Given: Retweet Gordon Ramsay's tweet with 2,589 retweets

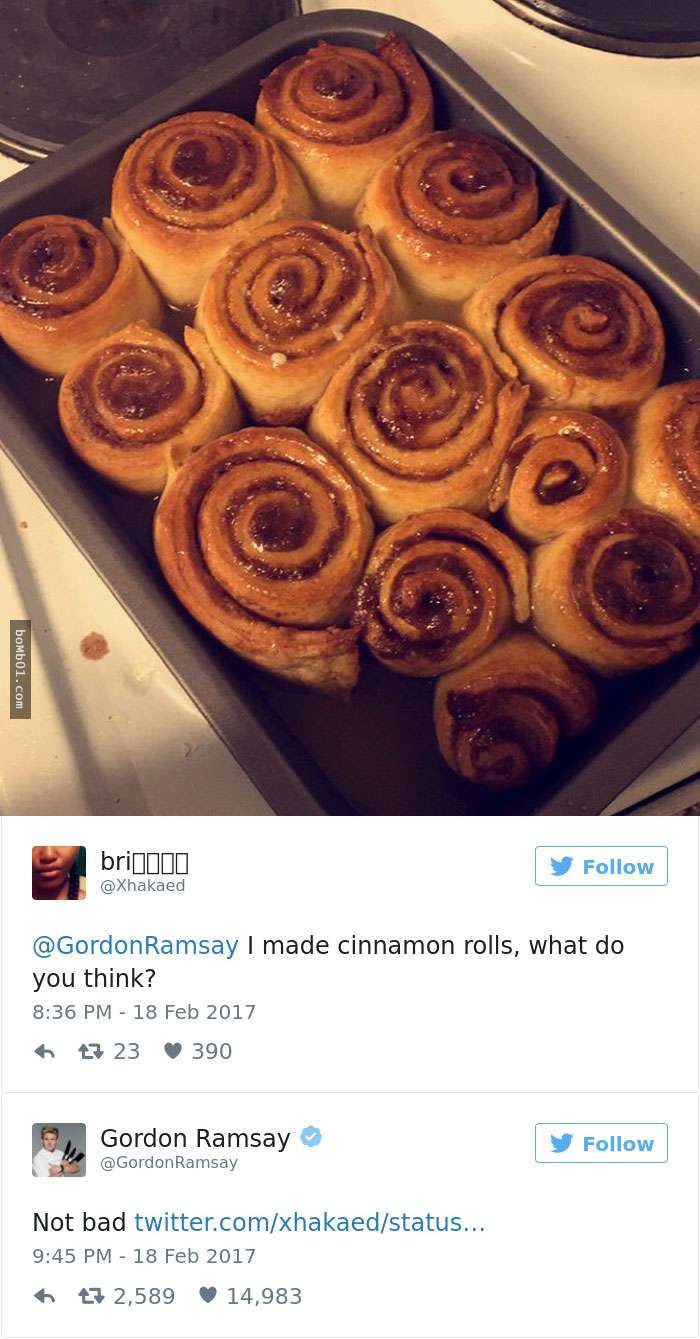Looking at the screenshot, I should [x=92, y=1296].
